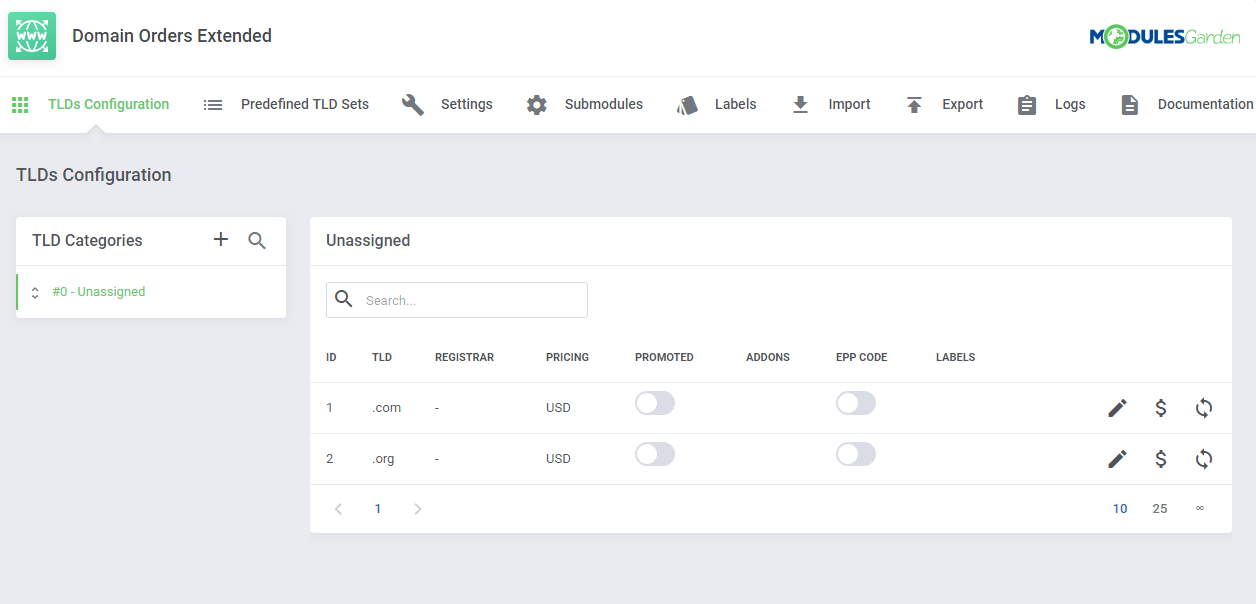Select page 1 in pagination
The image size is (1256, 604).
tap(378, 509)
